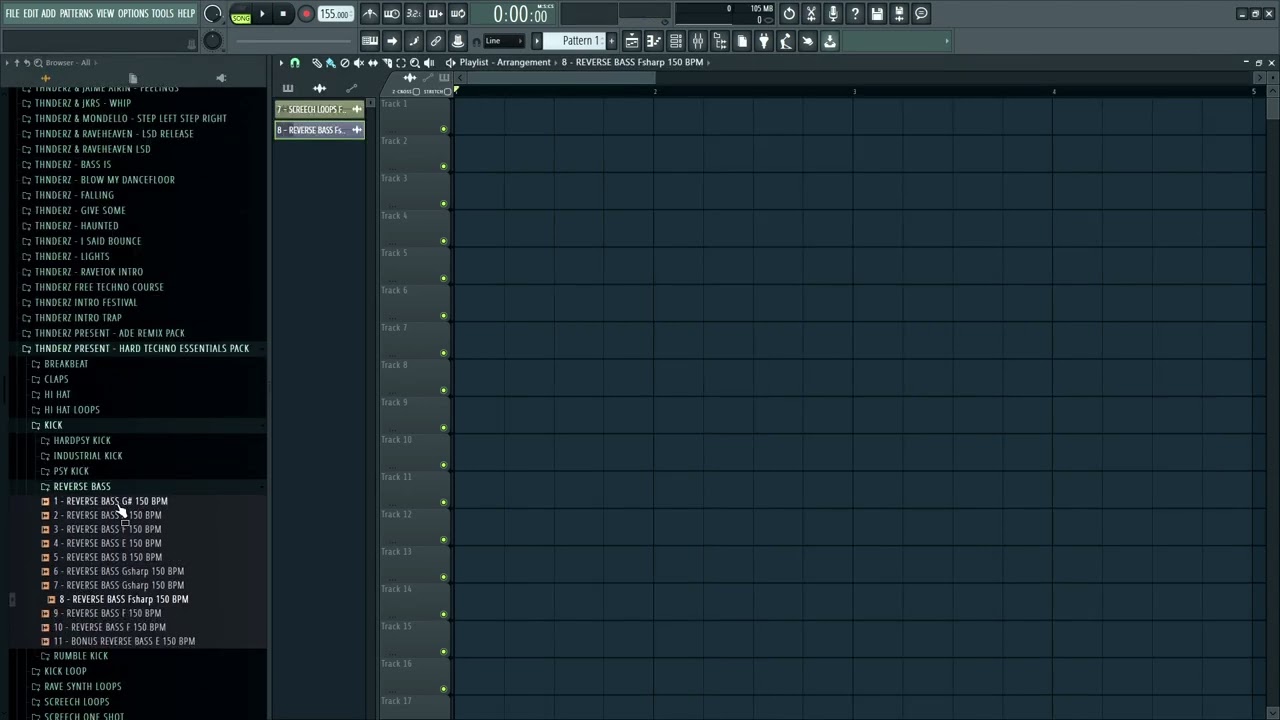Open the touch controllers icon
The image size is (1280, 720).
click(808, 41)
